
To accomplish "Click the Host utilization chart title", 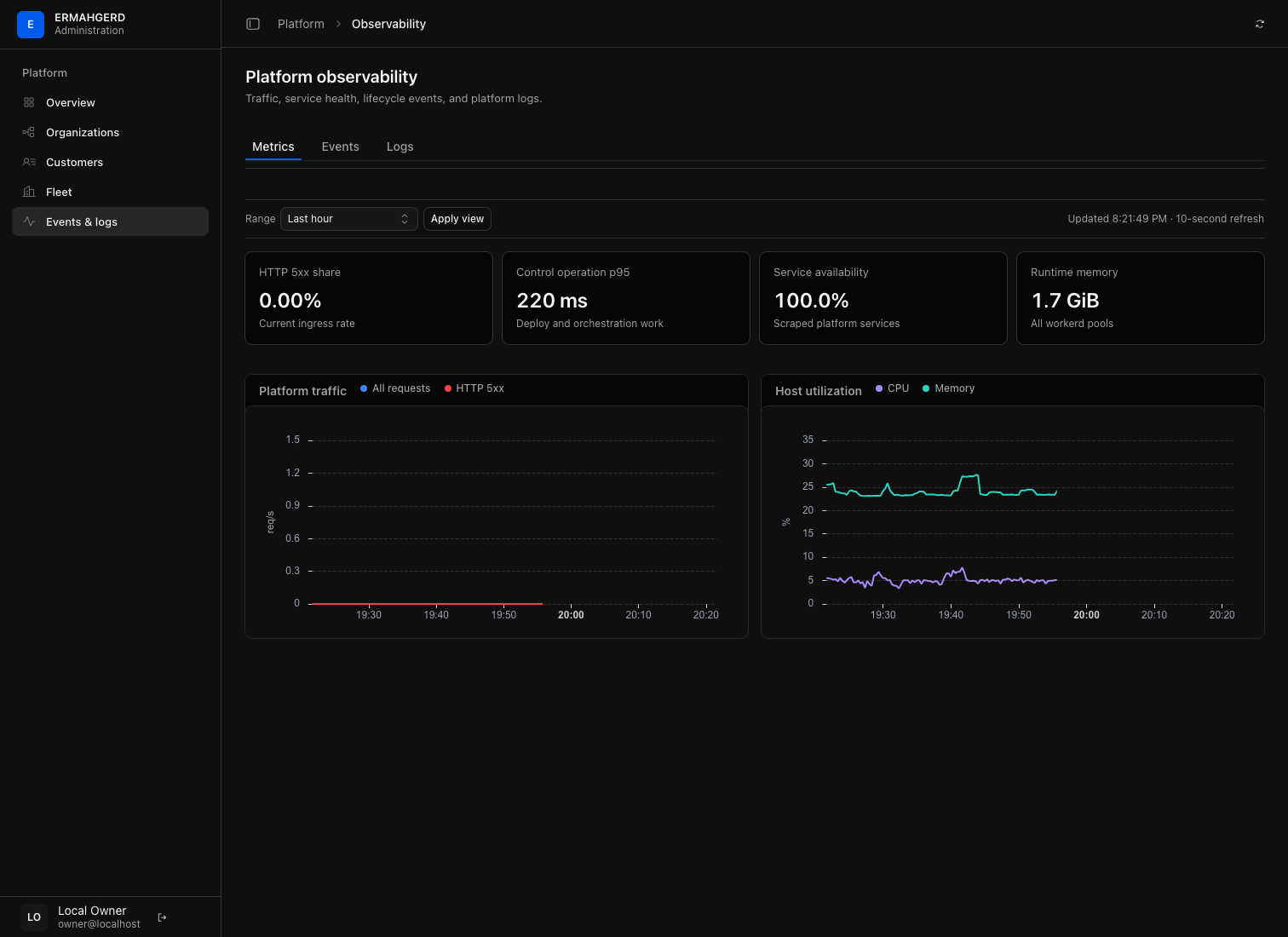I will [x=819, y=391].
